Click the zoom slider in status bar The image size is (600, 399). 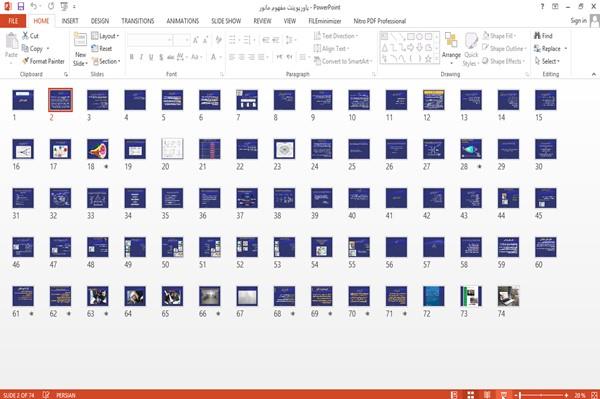541,395
